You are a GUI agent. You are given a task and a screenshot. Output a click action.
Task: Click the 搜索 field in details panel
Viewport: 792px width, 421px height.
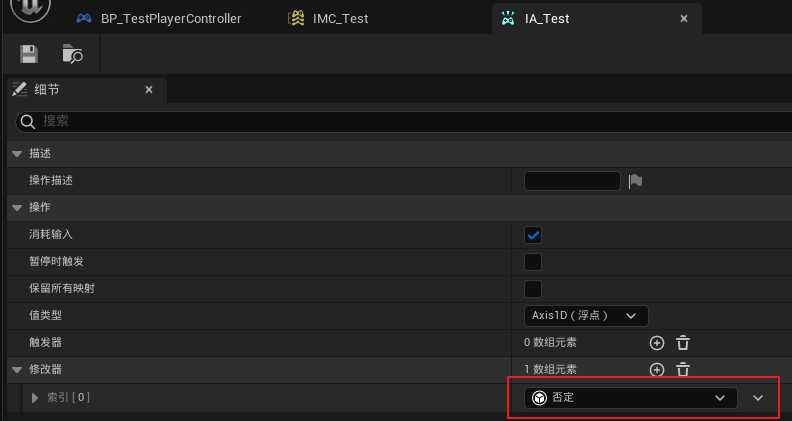(400, 121)
